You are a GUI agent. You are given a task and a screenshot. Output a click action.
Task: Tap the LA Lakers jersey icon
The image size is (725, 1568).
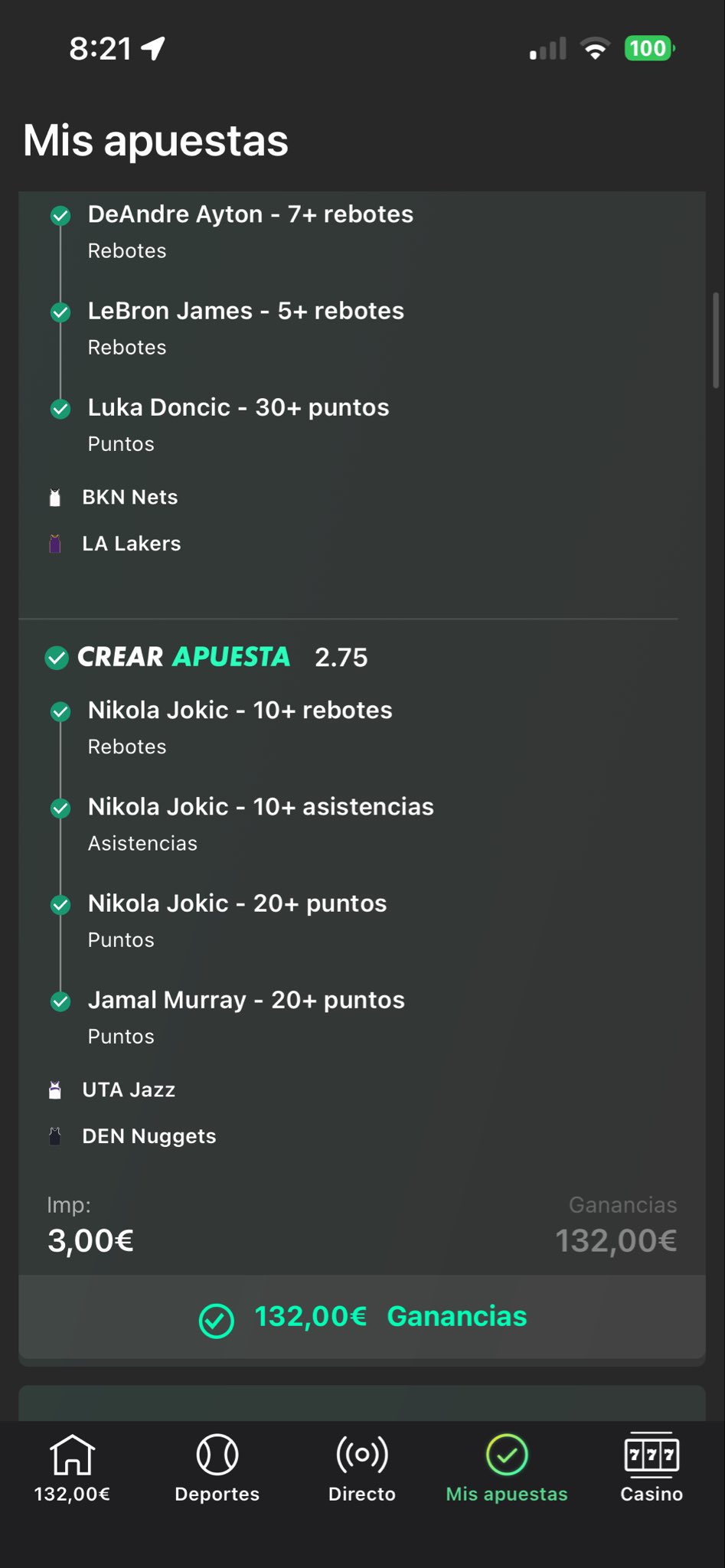(x=55, y=544)
